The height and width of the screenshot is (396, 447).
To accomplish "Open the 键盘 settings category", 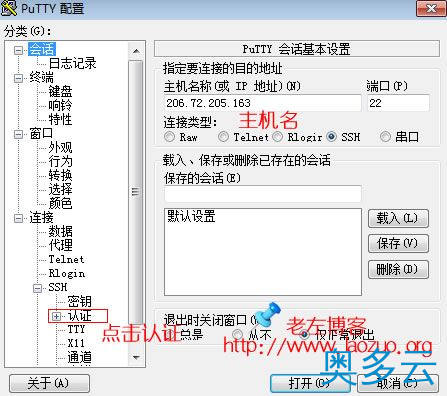I will tap(60, 91).
